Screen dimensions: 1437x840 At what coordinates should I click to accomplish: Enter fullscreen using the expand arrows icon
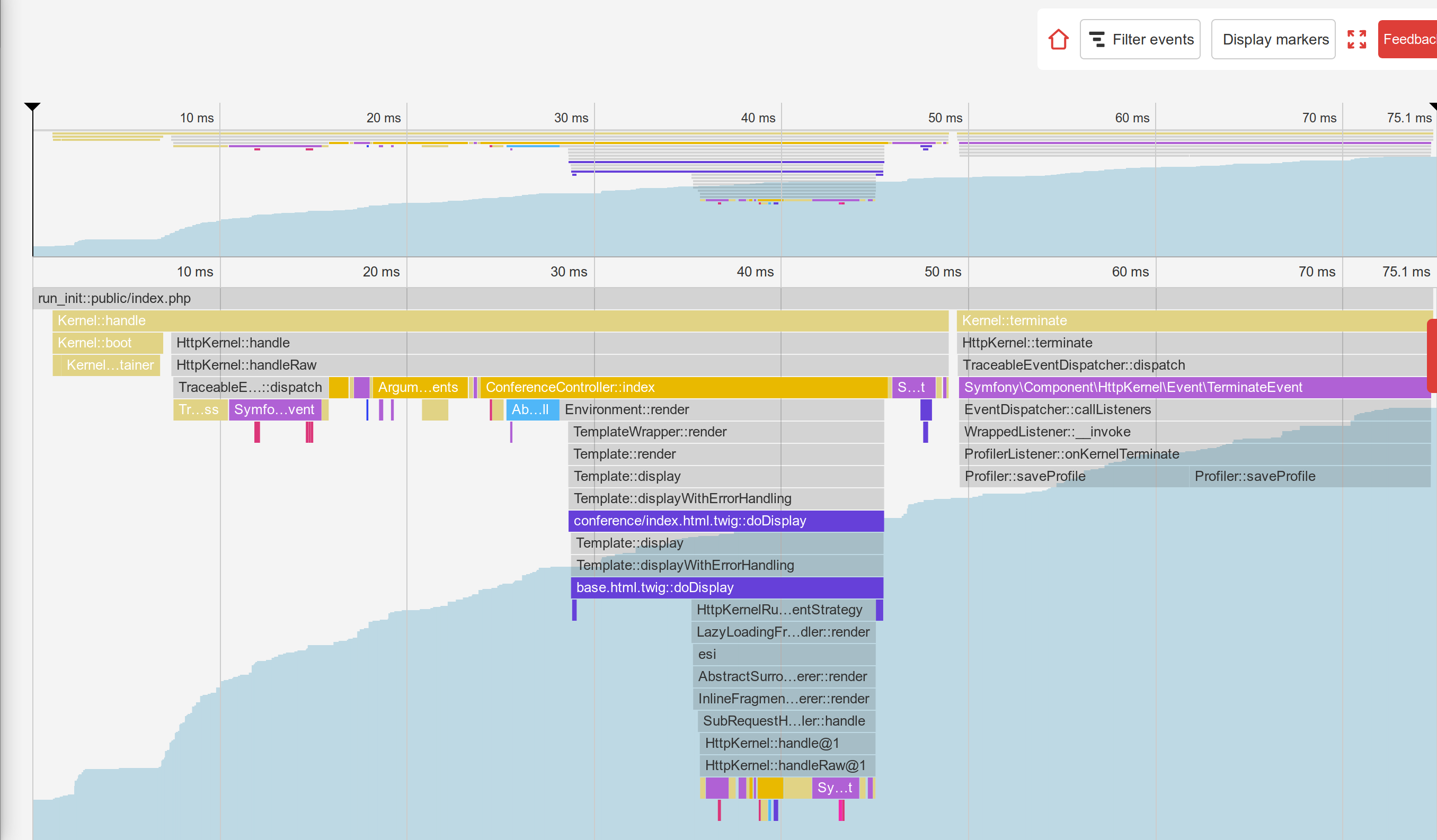pyautogui.click(x=1356, y=39)
